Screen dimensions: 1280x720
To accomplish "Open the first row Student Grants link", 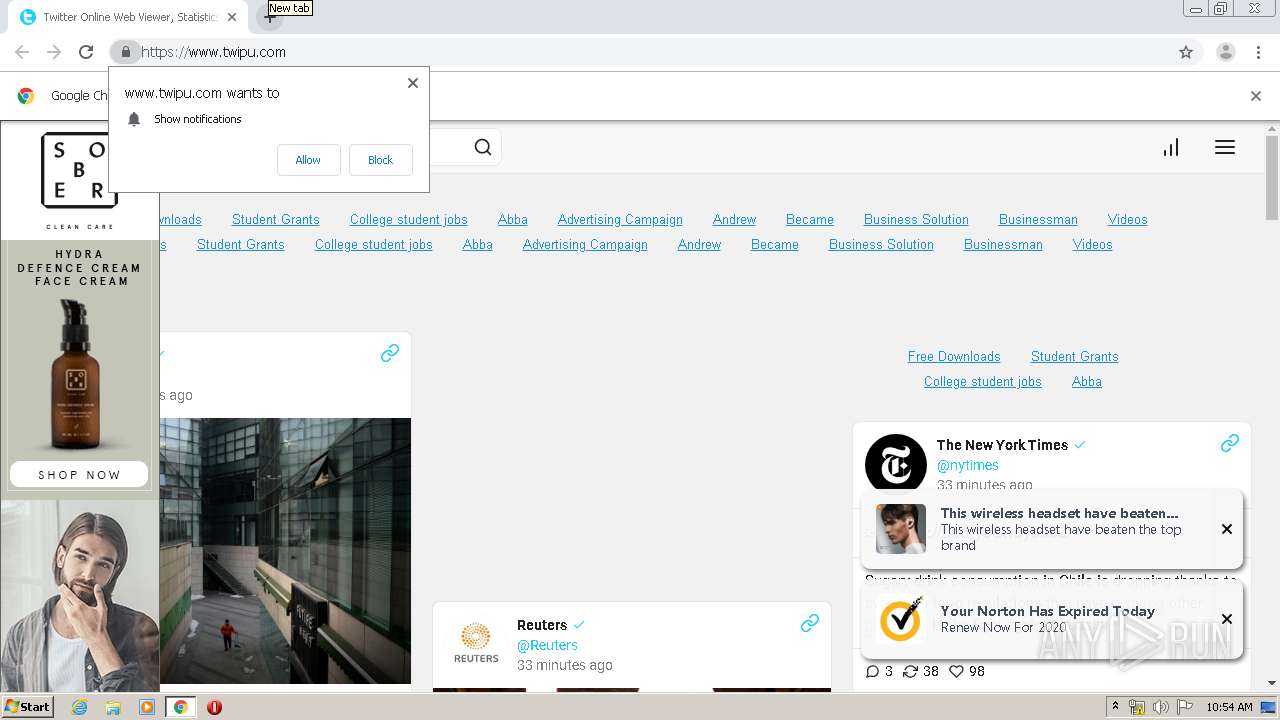I will click(x=276, y=219).
